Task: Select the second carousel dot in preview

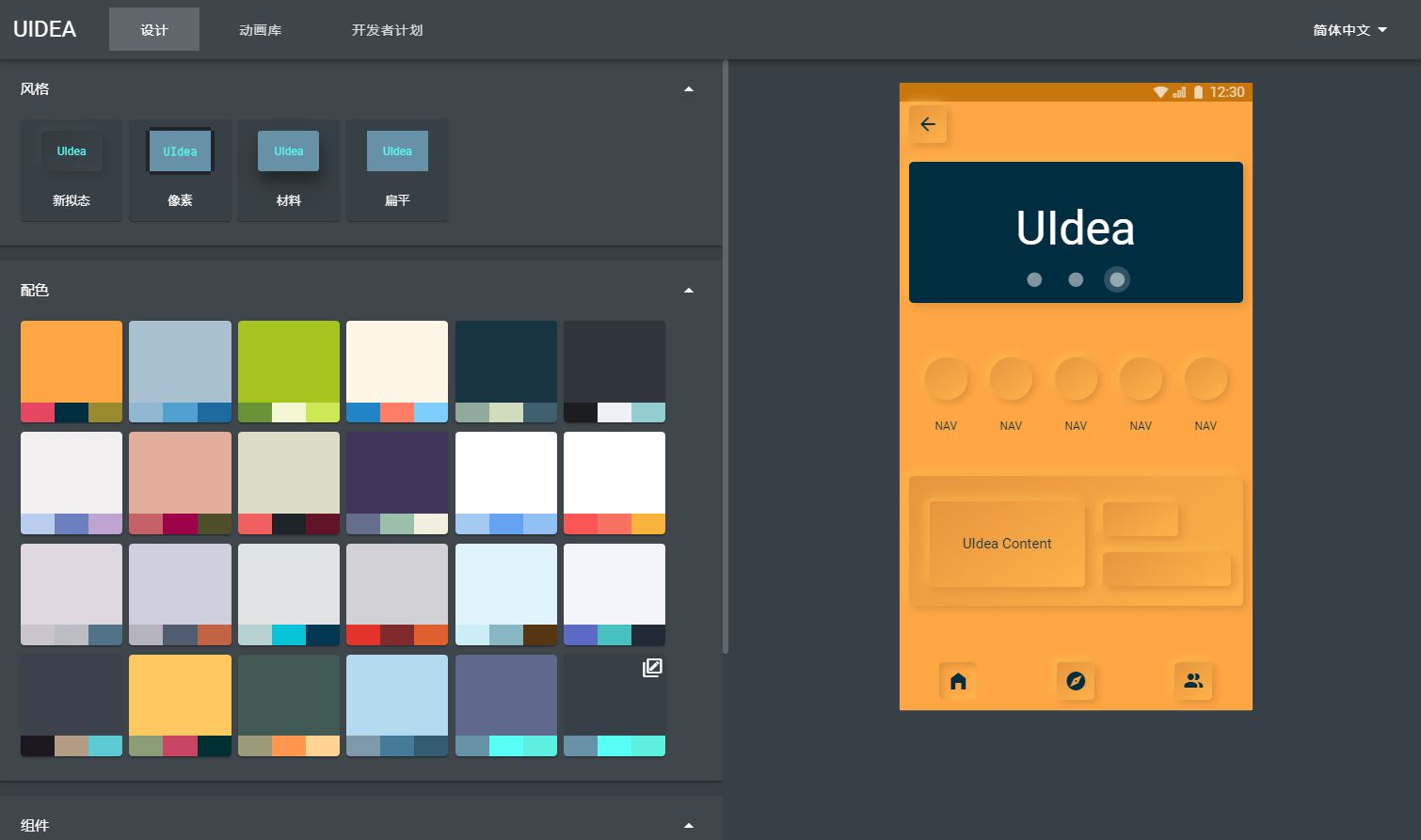Action: point(1076,279)
